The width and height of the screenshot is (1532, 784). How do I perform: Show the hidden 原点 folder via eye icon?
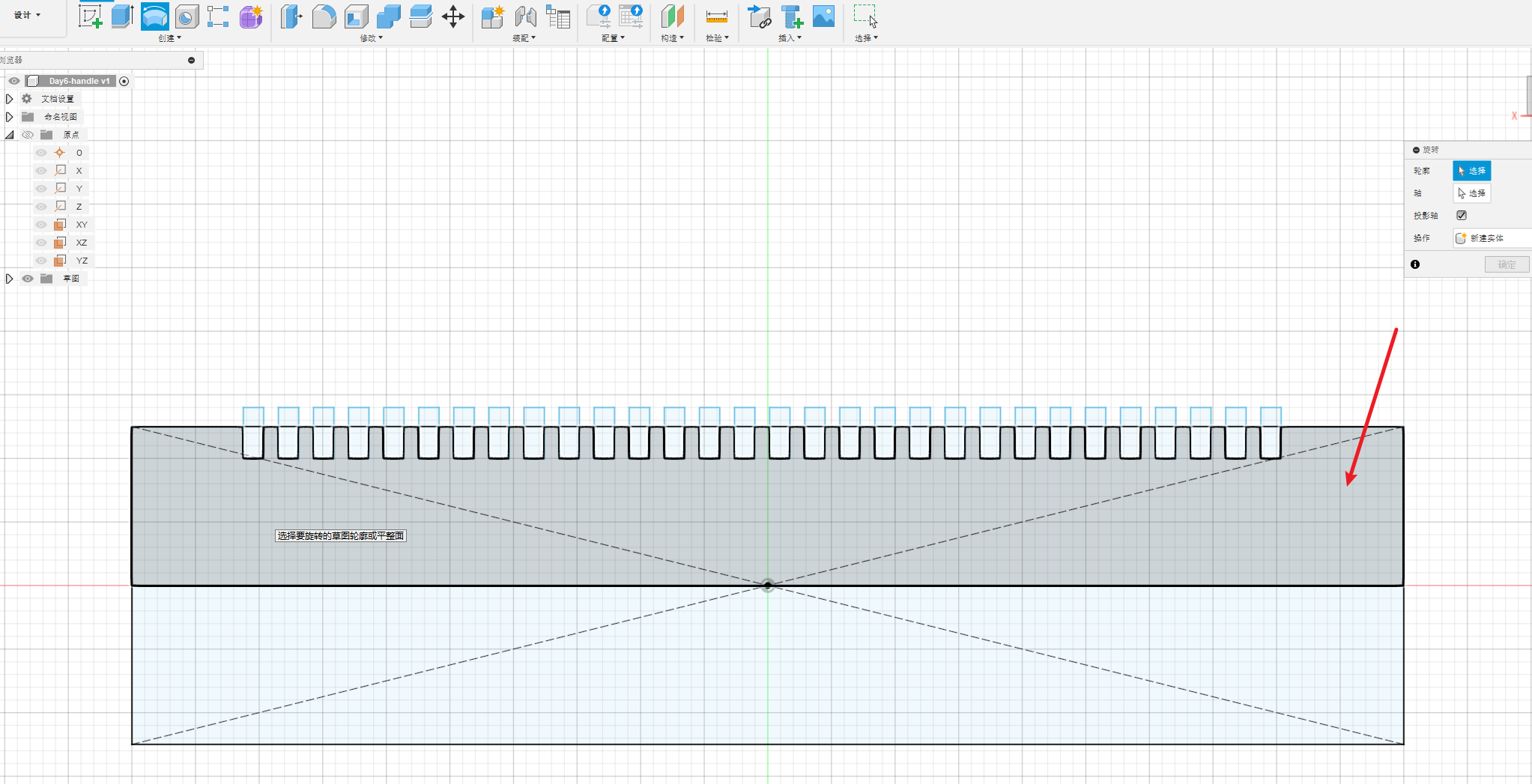[x=28, y=135]
